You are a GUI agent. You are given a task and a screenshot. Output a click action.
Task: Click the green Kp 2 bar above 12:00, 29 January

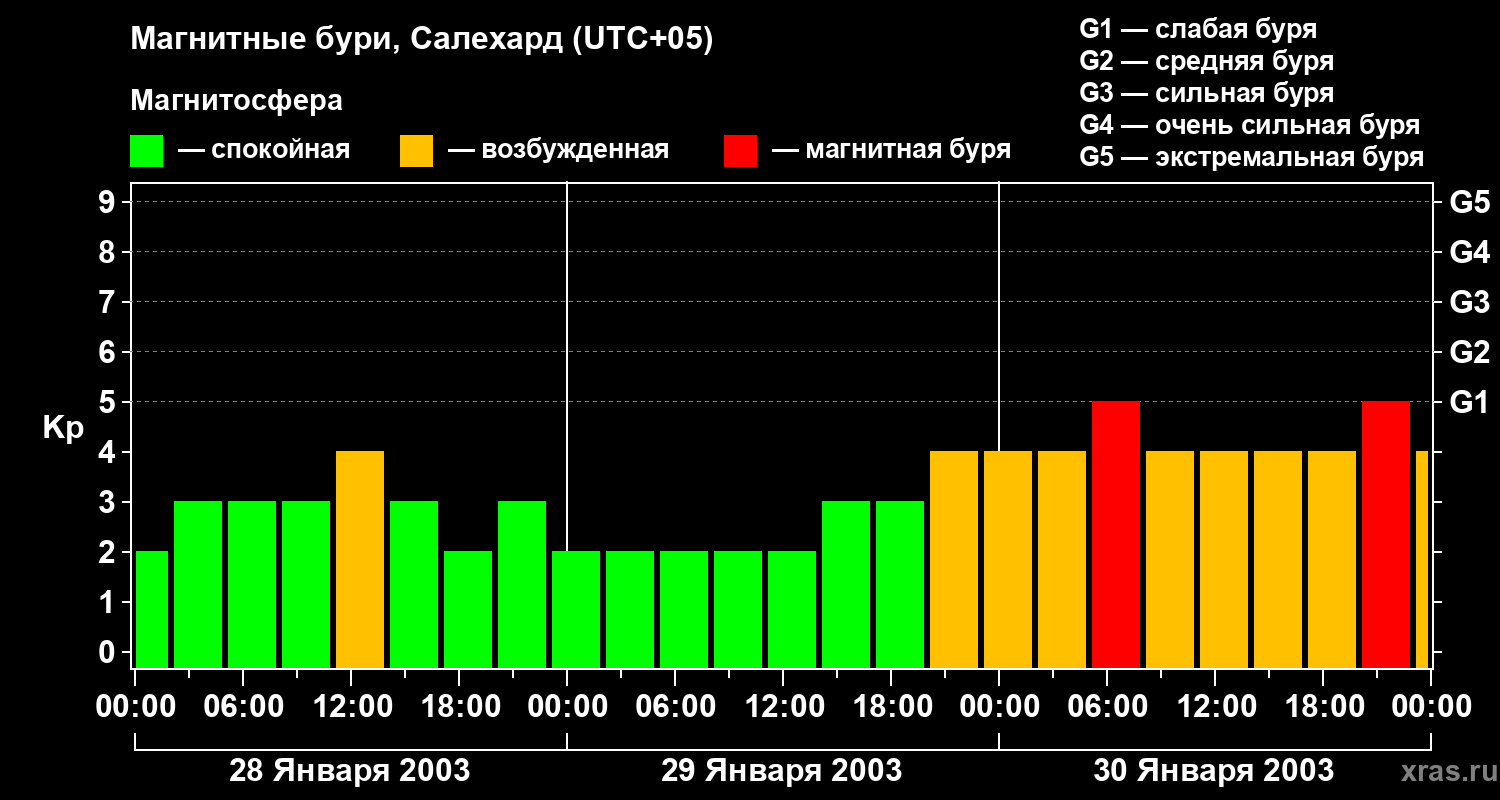792,610
